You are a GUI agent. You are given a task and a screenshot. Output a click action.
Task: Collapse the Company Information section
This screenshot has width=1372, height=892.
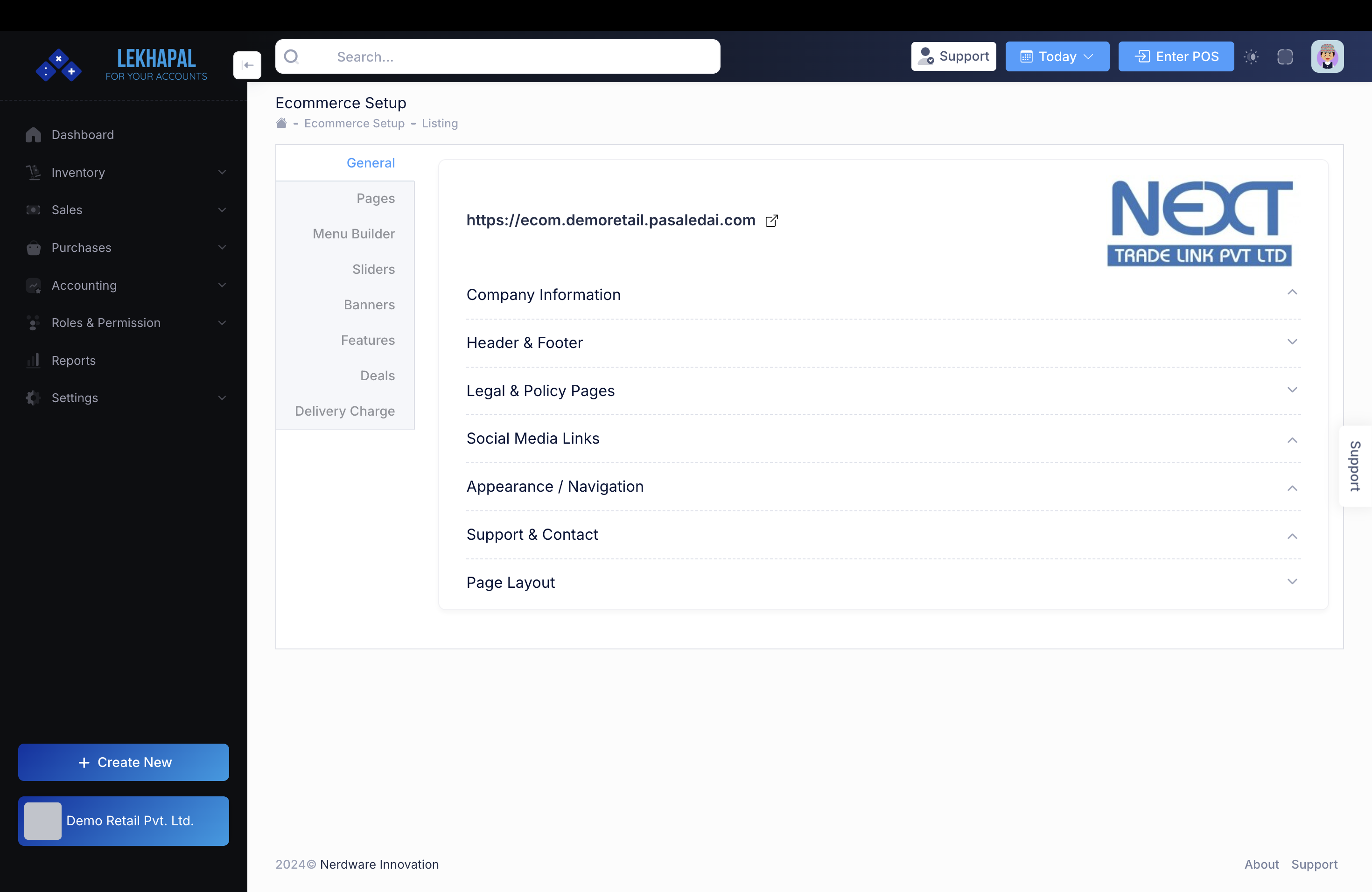(1292, 293)
